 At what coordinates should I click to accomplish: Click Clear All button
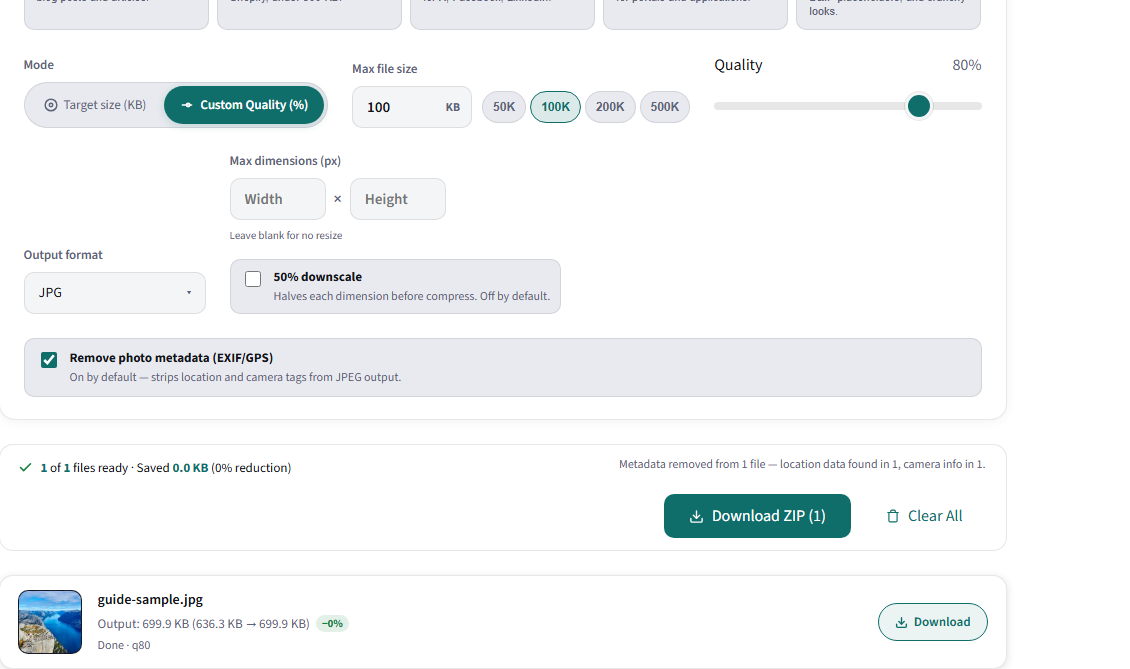[924, 516]
